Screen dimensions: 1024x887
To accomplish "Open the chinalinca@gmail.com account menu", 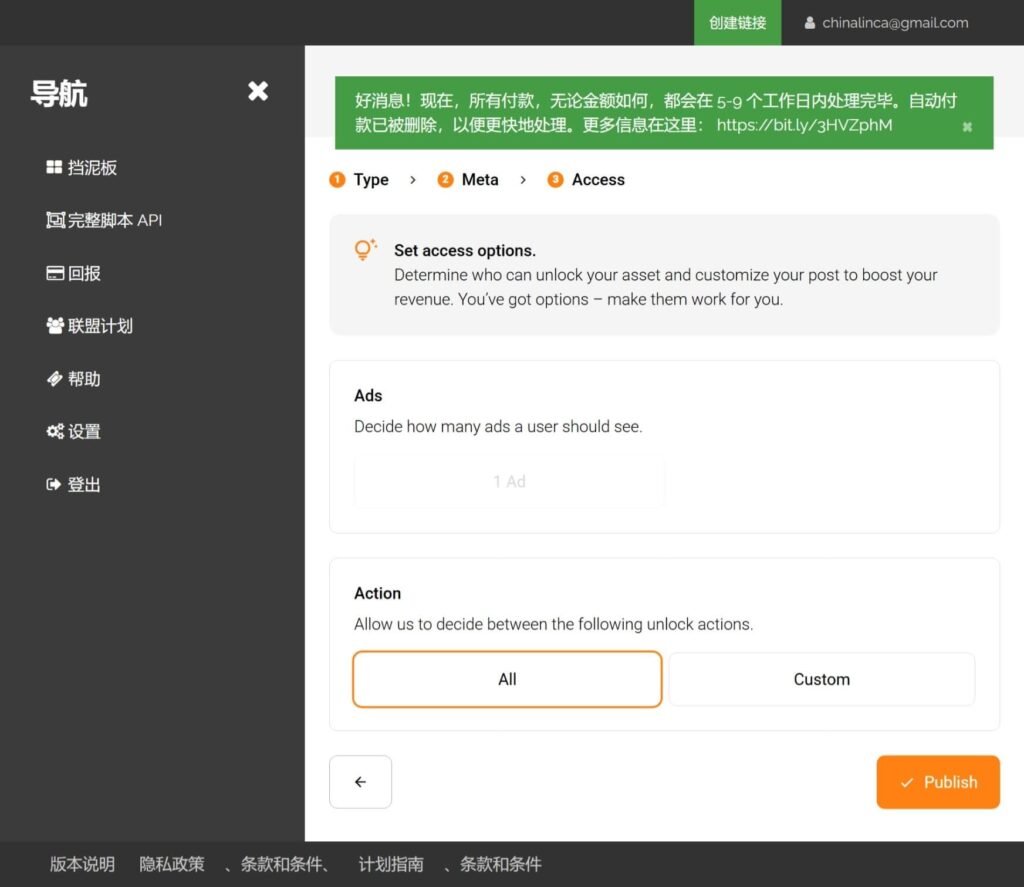I will tap(886, 23).
